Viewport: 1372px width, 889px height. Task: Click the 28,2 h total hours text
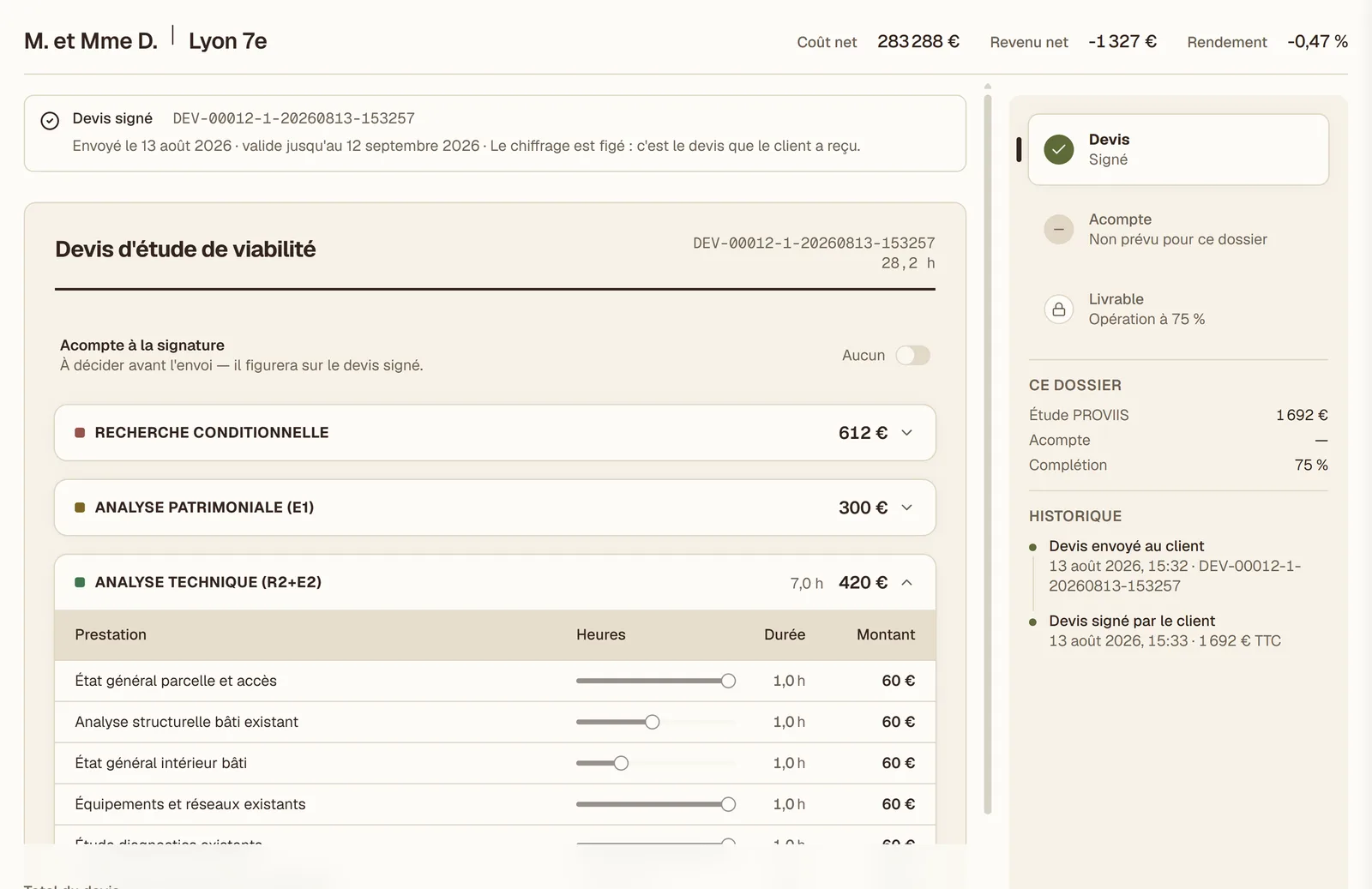point(908,263)
